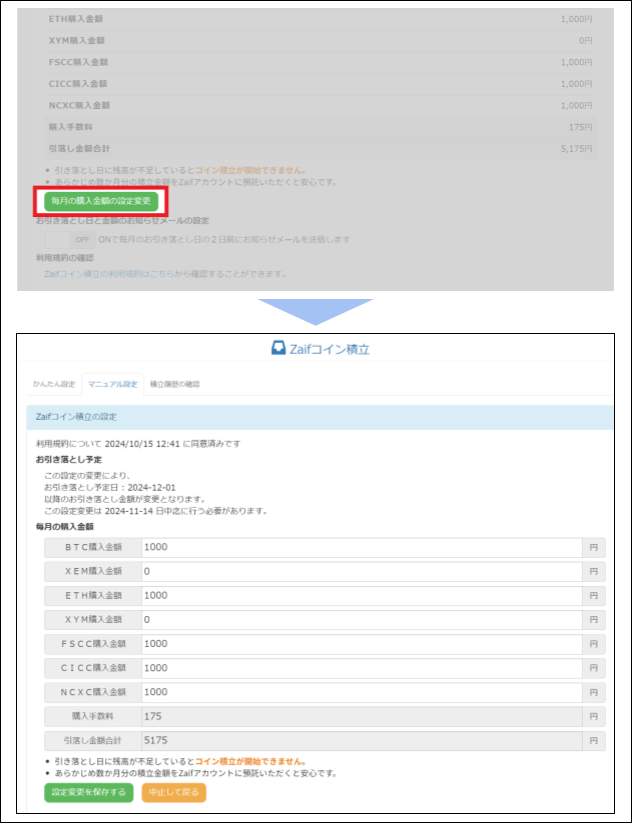Click the Zaifコイン積立の設定 panel header
This screenshot has width=633, height=825.
[x=319, y=417]
